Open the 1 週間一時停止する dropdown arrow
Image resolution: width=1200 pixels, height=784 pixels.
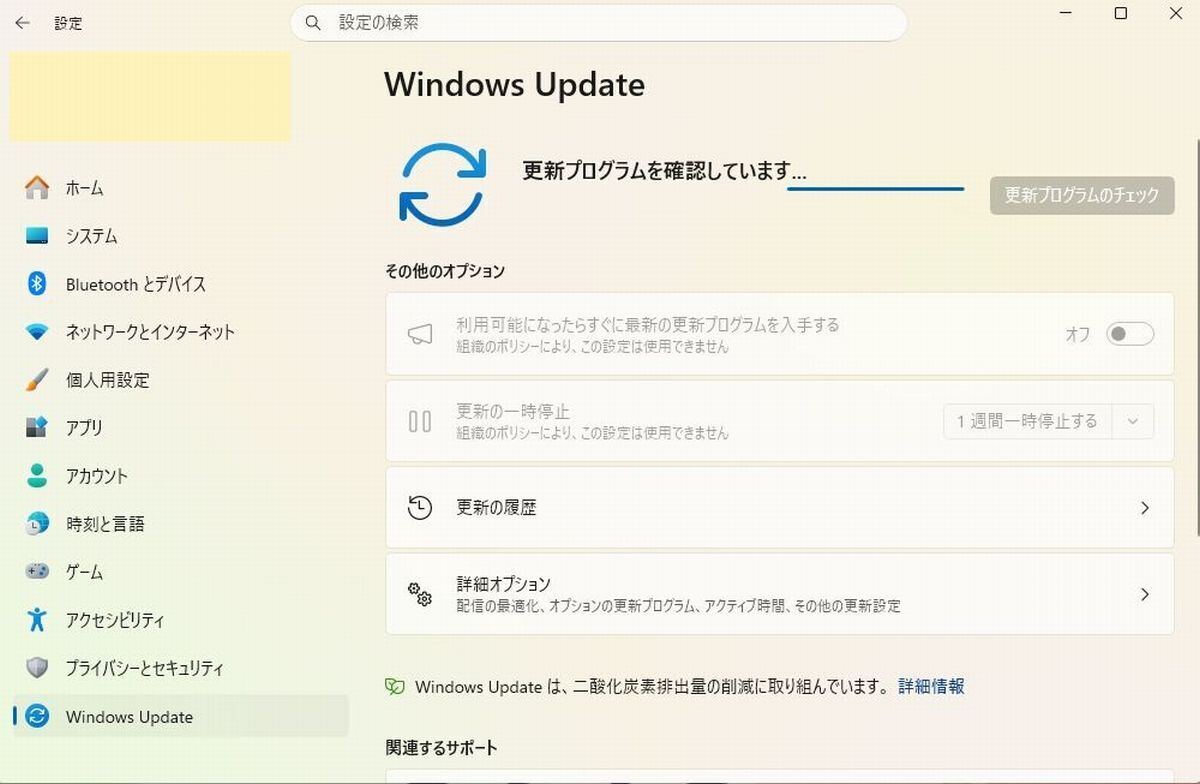click(1133, 421)
